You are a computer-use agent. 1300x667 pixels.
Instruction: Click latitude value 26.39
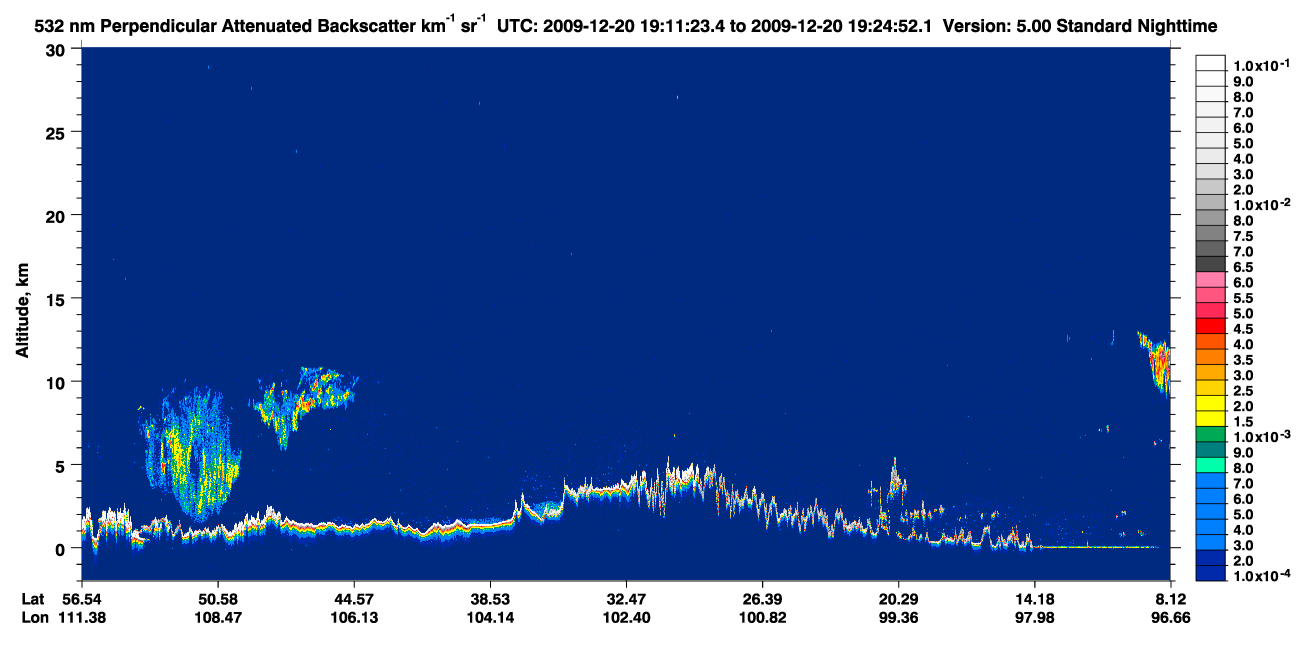pos(762,599)
